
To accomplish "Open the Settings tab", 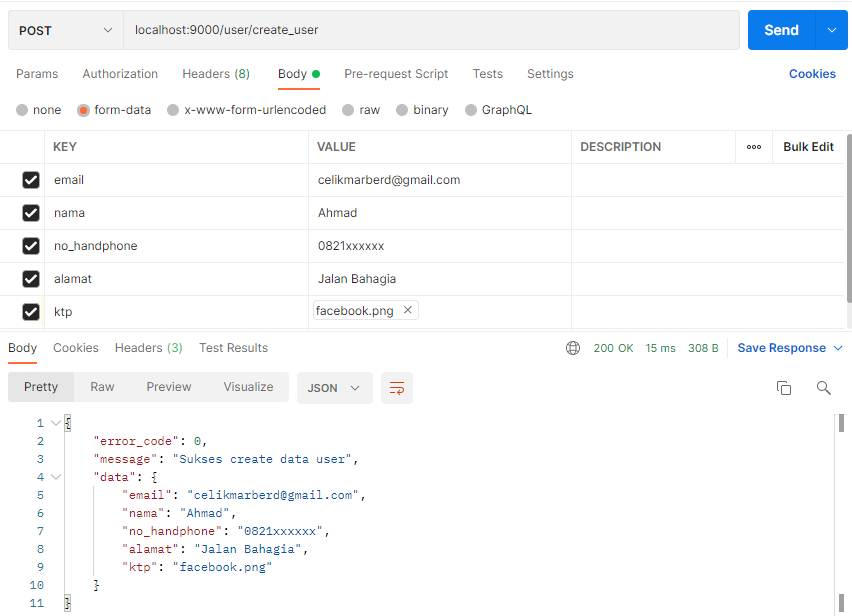I will (550, 74).
